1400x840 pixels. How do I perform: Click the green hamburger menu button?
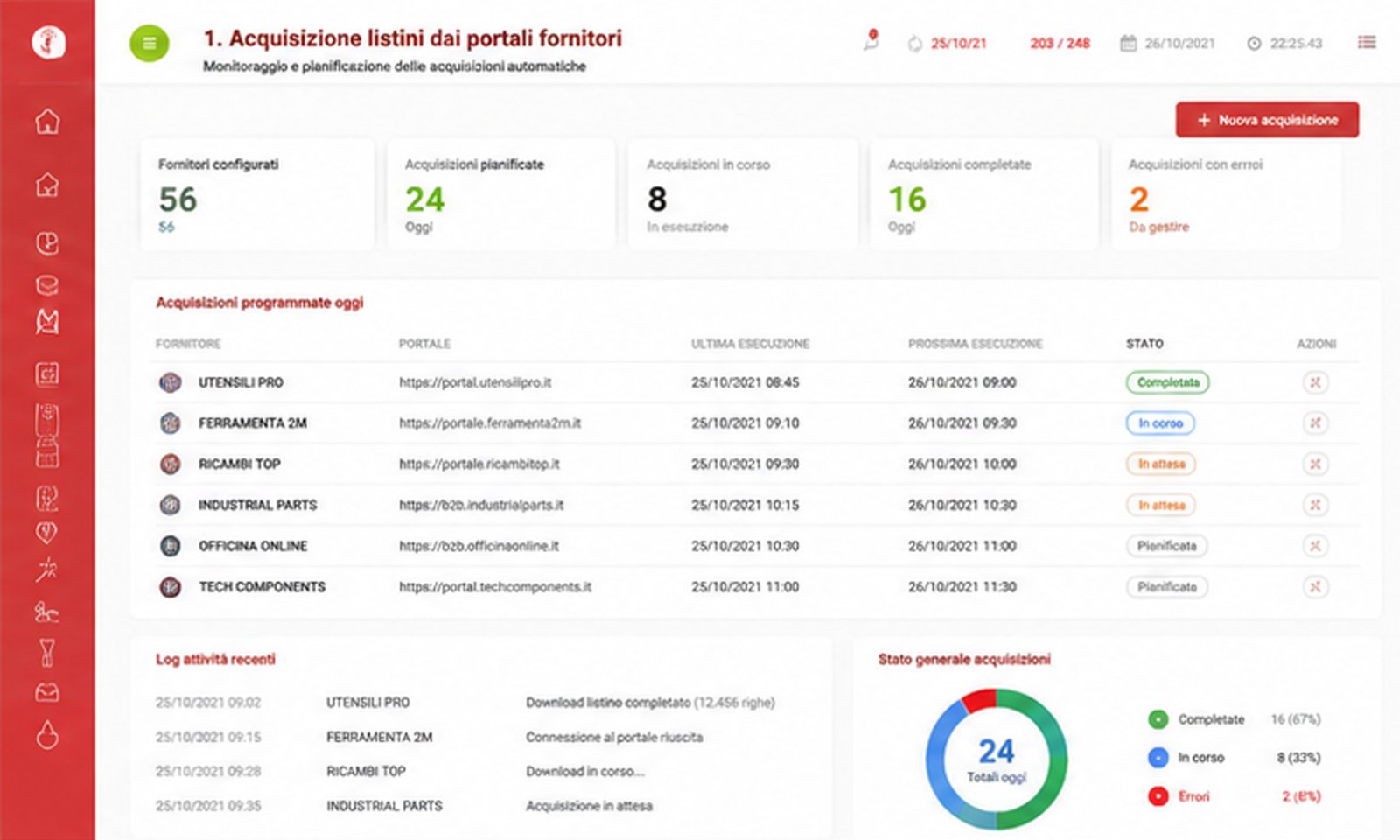tap(149, 44)
